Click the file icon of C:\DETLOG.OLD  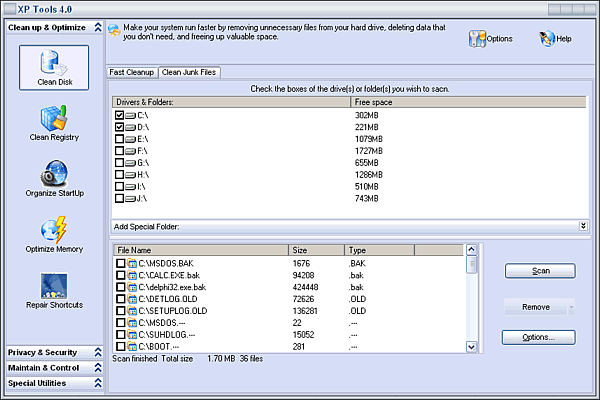coord(132,299)
